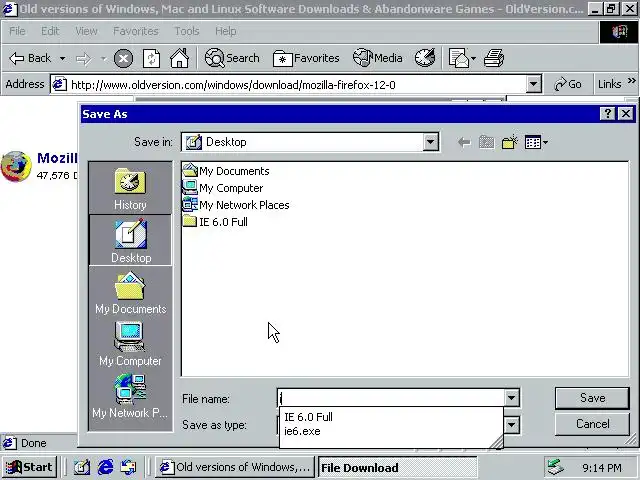Expand the Address bar dropdown list

(533, 84)
